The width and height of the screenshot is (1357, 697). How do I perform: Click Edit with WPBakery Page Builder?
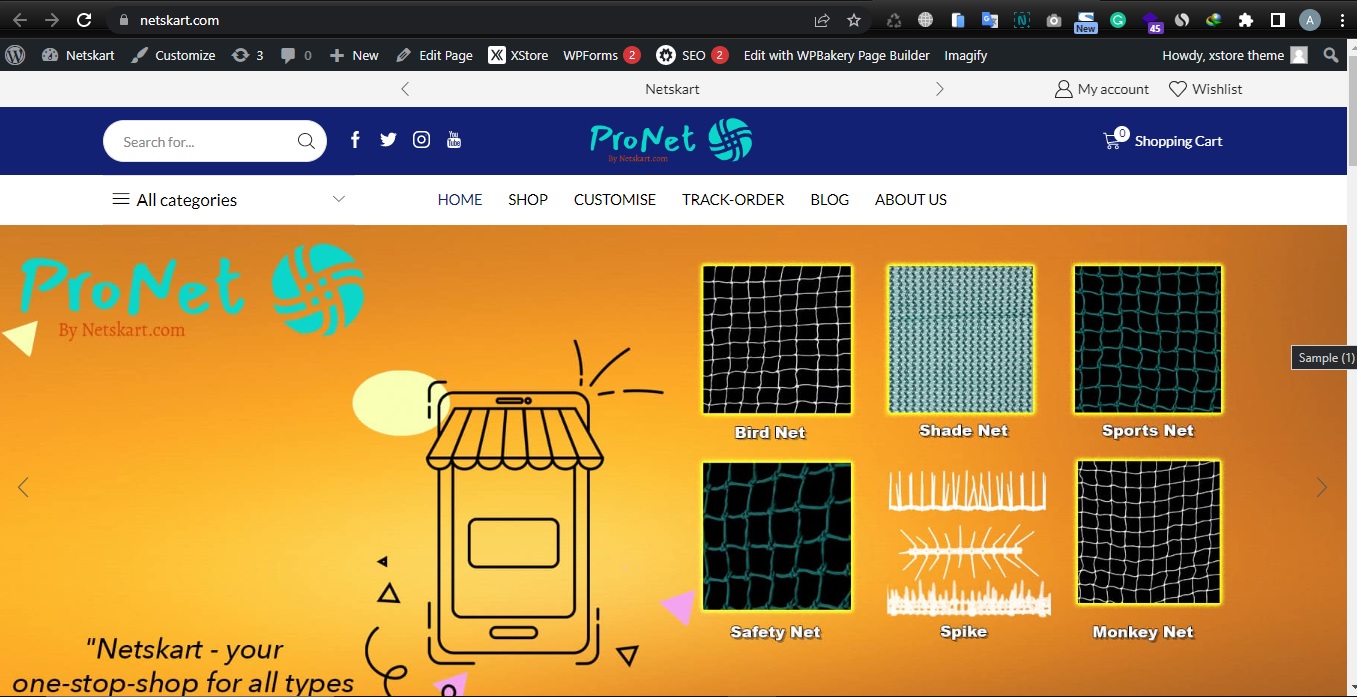[837, 55]
